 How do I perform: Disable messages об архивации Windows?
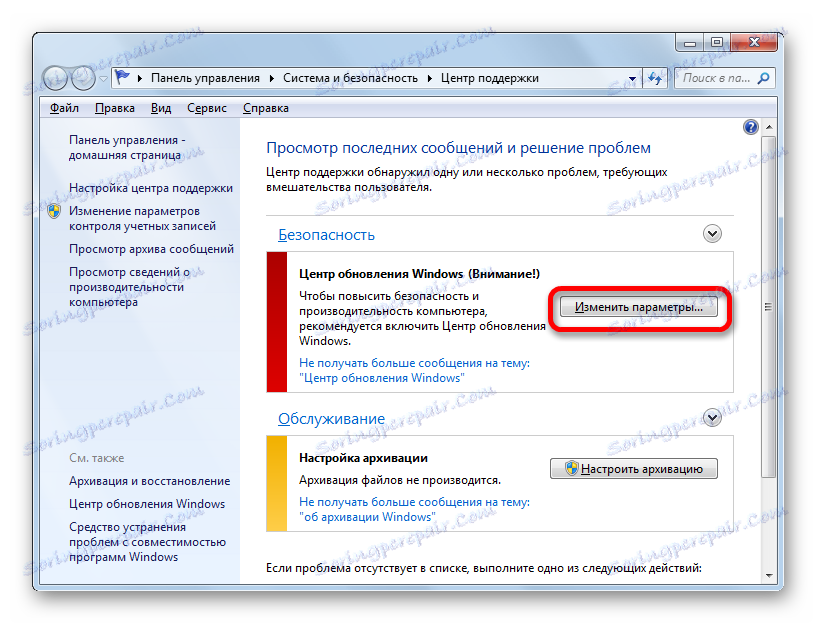coord(414,509)
